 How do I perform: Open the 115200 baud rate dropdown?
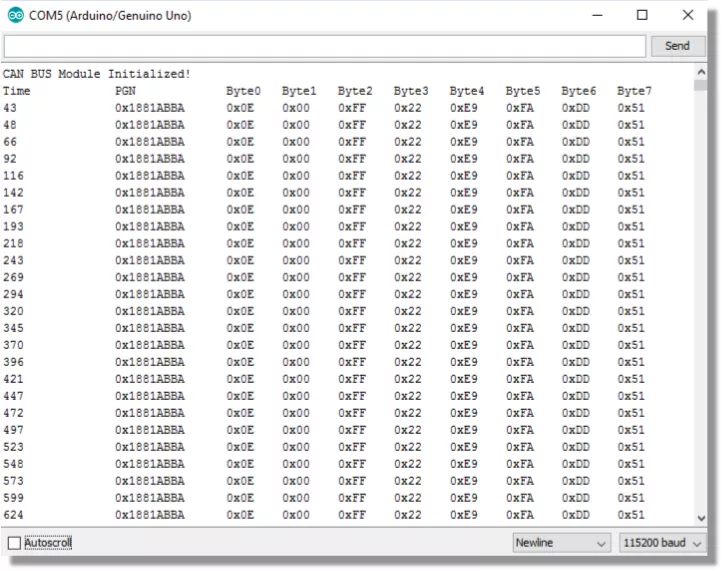click(x=662, y=543)
